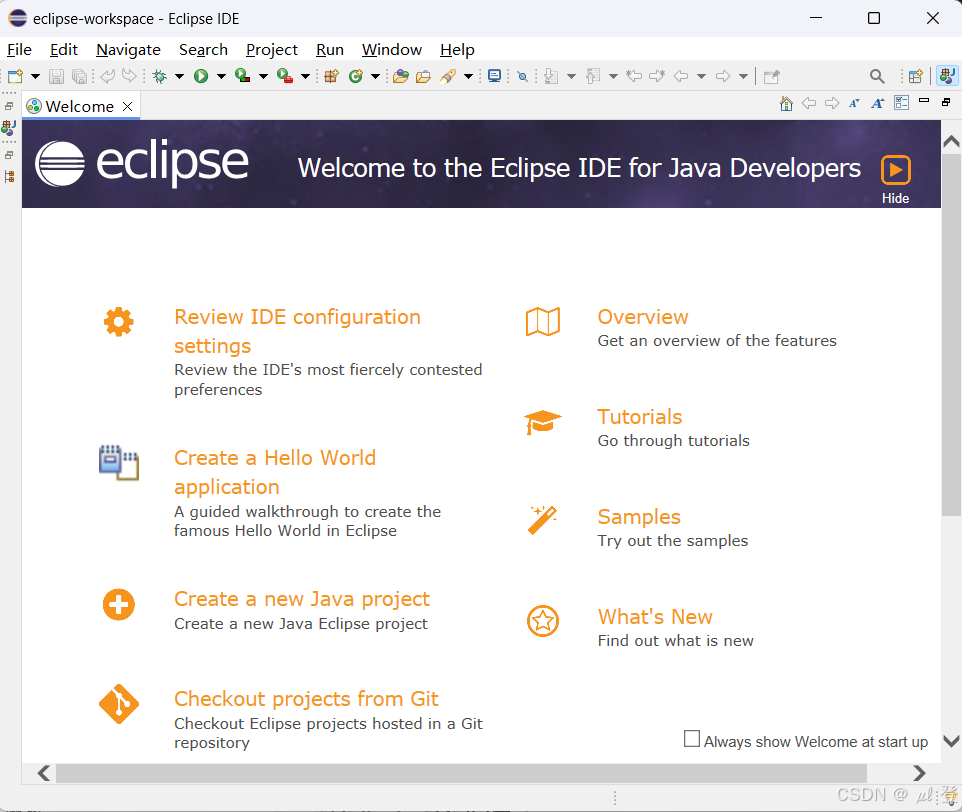
Task: Enable Always show Welcome at start up
Action: 691,738
